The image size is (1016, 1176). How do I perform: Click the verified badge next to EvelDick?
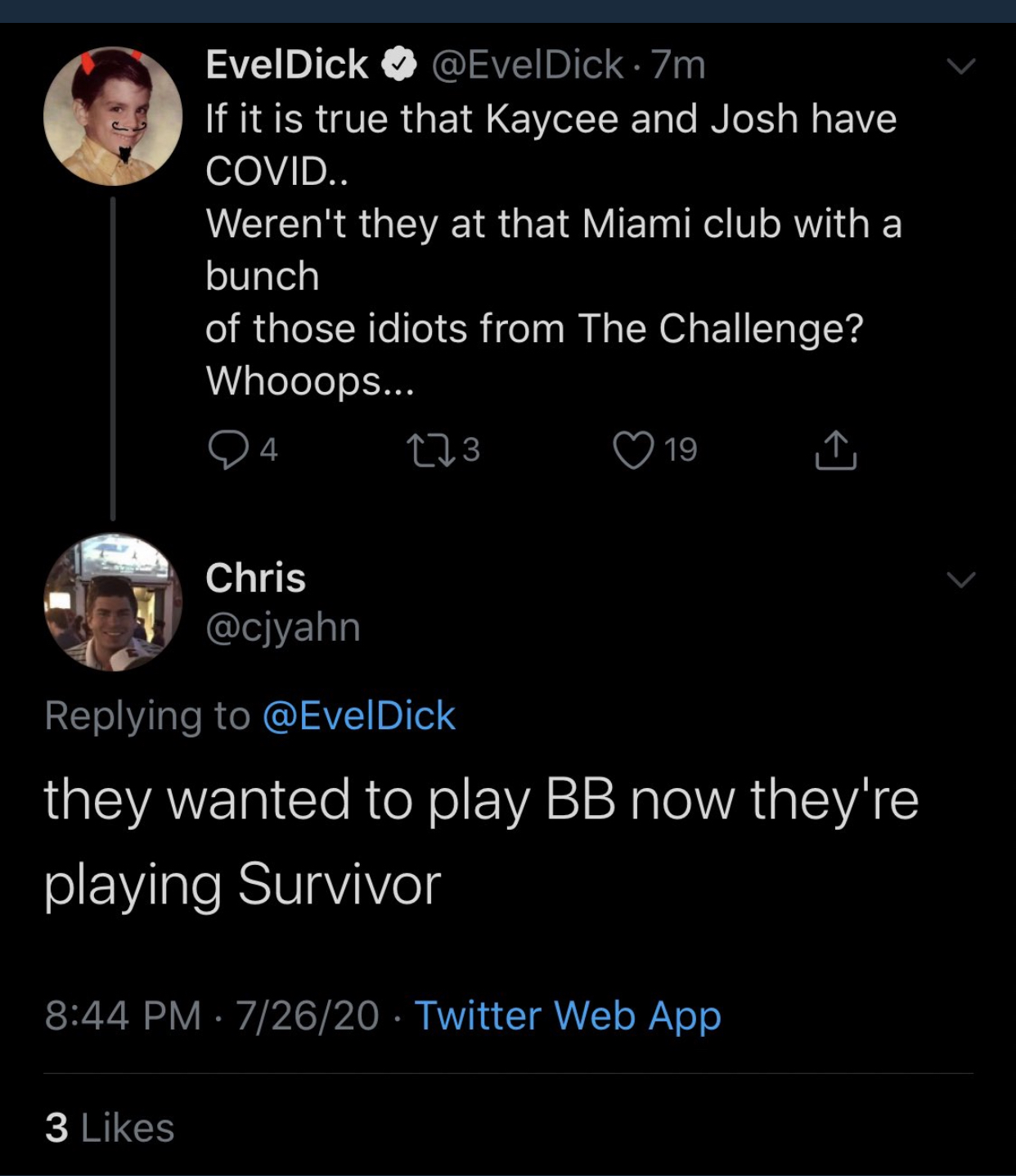click(x=399, y=65)
